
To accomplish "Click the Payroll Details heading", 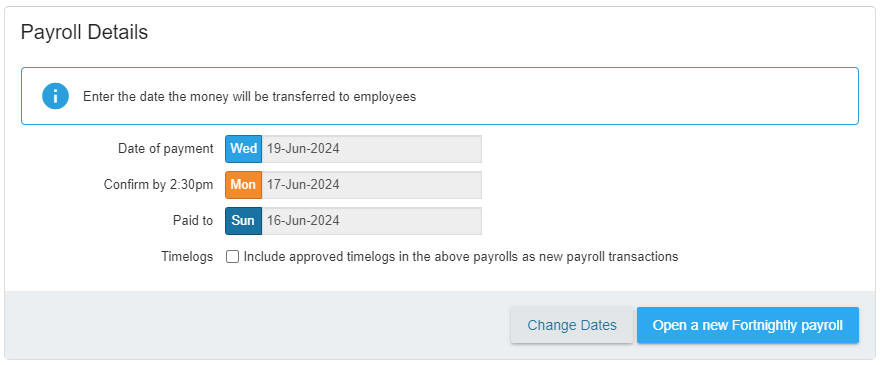I will [84, 33].
